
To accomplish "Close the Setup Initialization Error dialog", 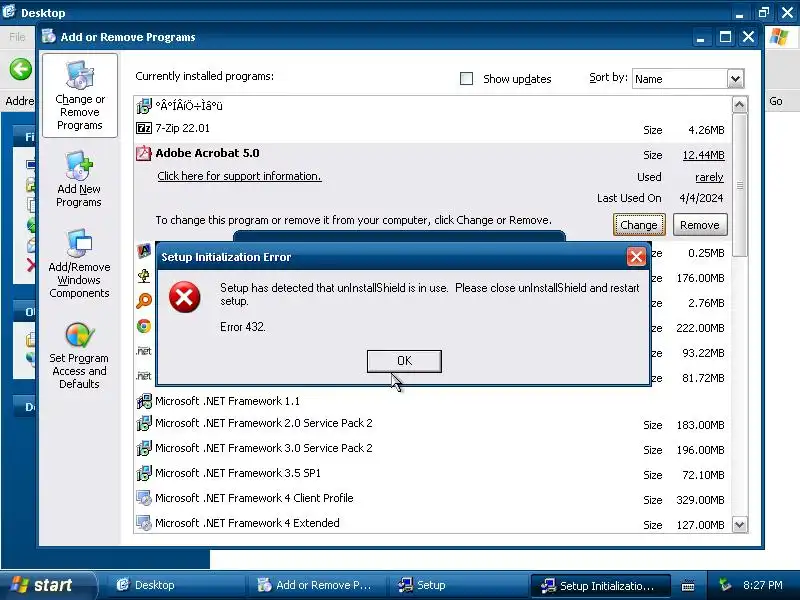I will [636, 257].
